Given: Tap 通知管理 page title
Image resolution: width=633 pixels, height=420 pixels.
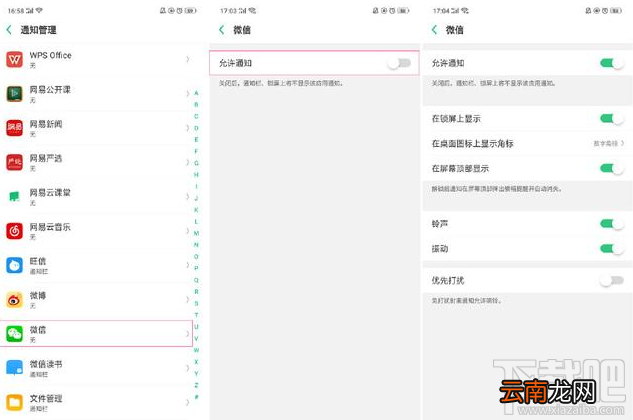Looking at the screenshot, I should [38, 29].
